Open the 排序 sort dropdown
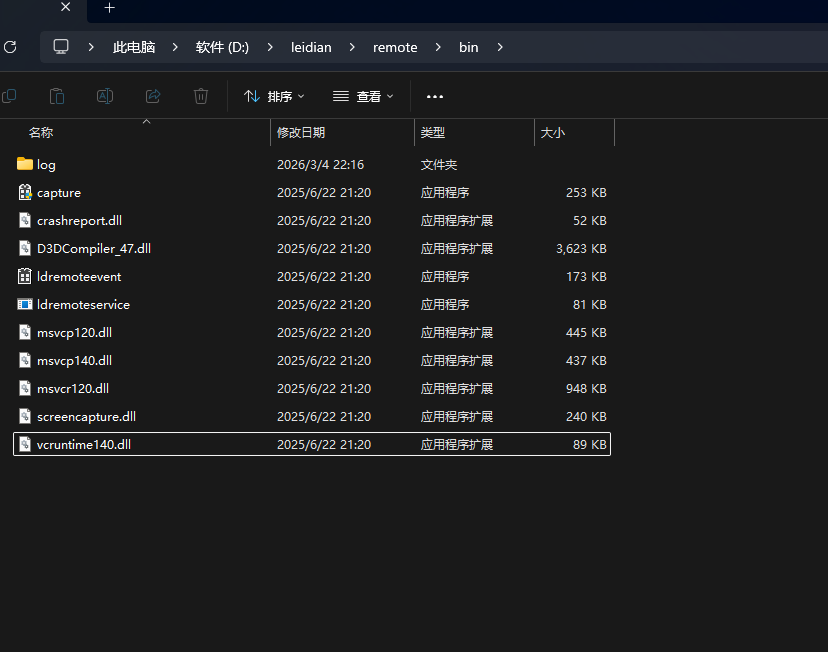Image resolution: width=828 pixels, height=652 pixels. click(275, 96)
